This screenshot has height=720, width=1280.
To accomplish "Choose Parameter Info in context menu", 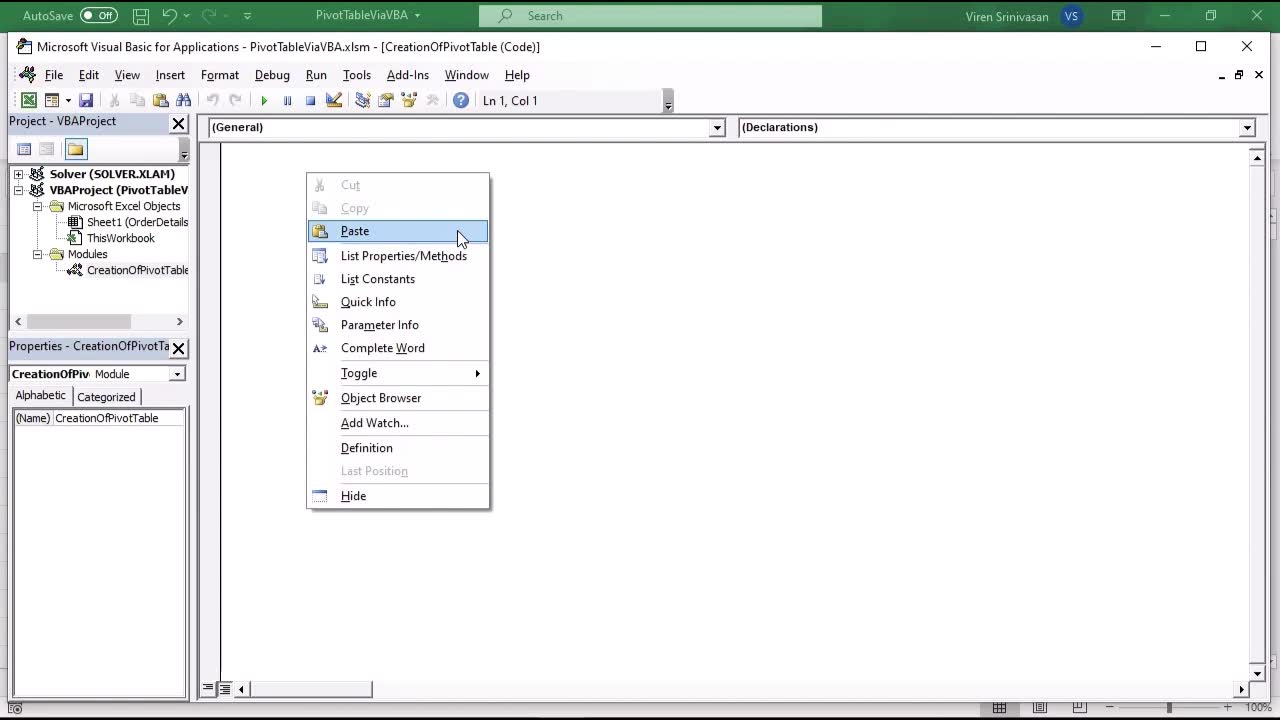I will [398, 325].
